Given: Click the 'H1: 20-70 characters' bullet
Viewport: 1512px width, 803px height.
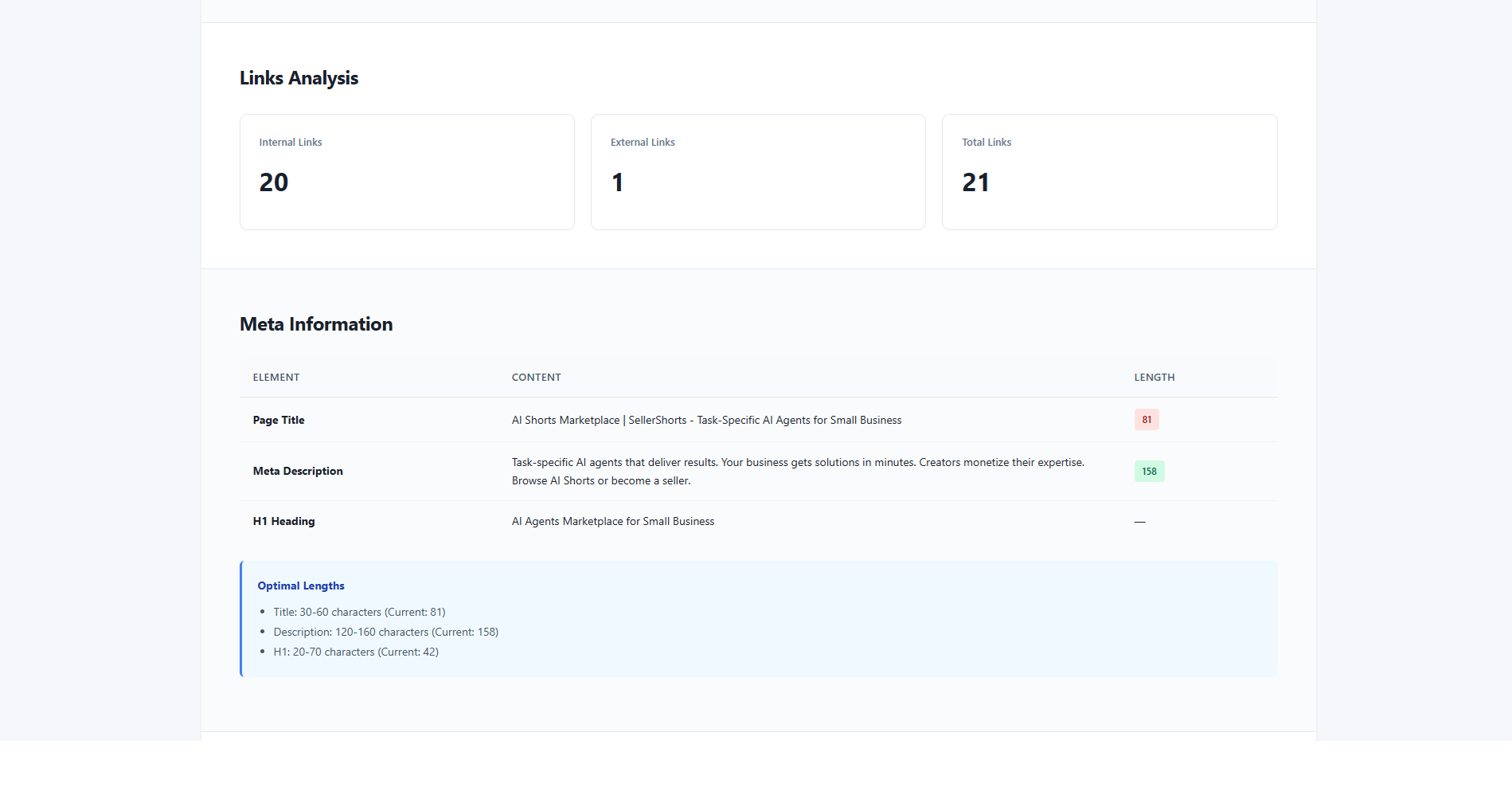Looking at the screenshot, I should [356, 652].
